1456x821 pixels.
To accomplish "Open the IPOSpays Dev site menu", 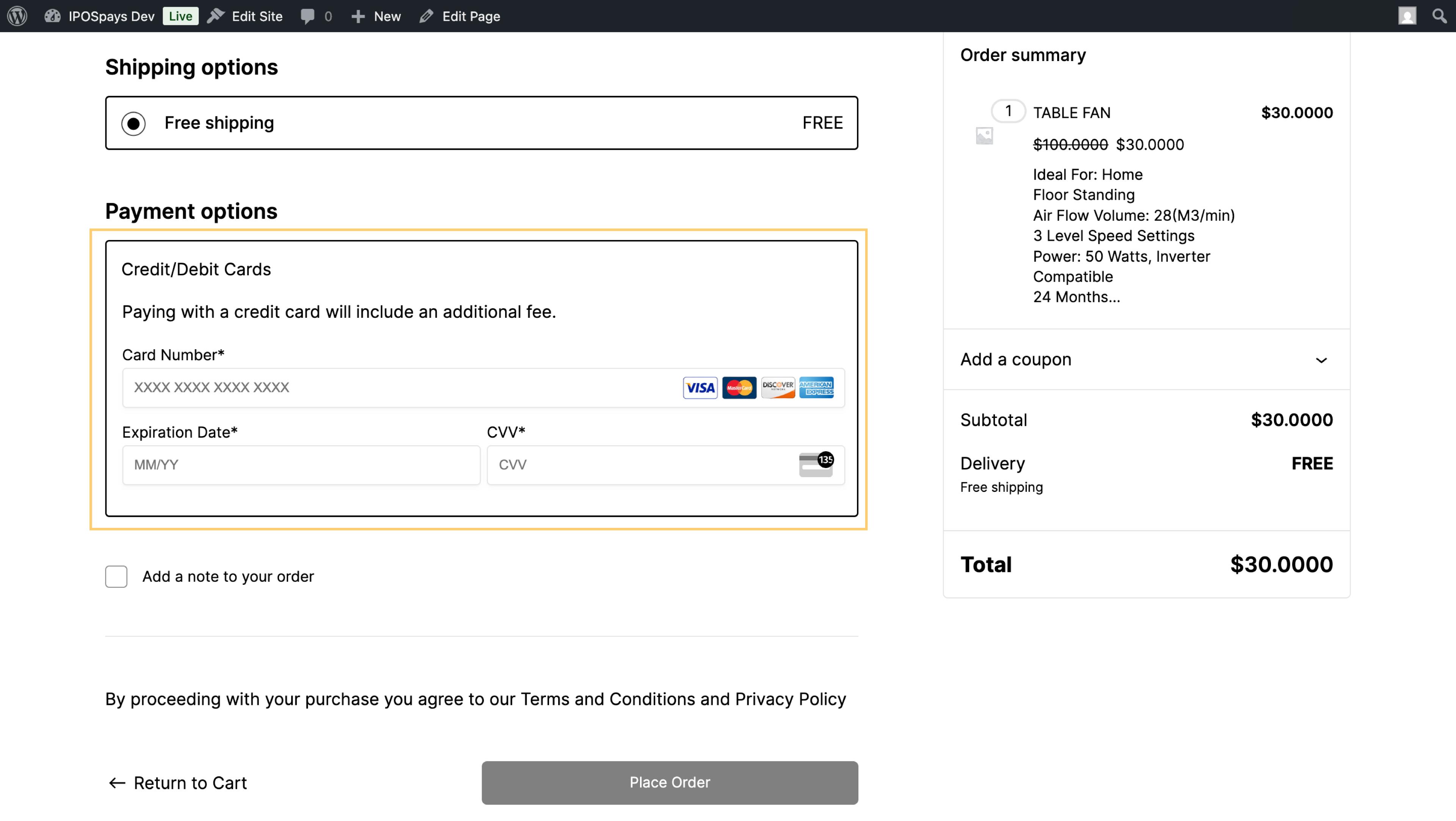I will [x=102, y=16].
